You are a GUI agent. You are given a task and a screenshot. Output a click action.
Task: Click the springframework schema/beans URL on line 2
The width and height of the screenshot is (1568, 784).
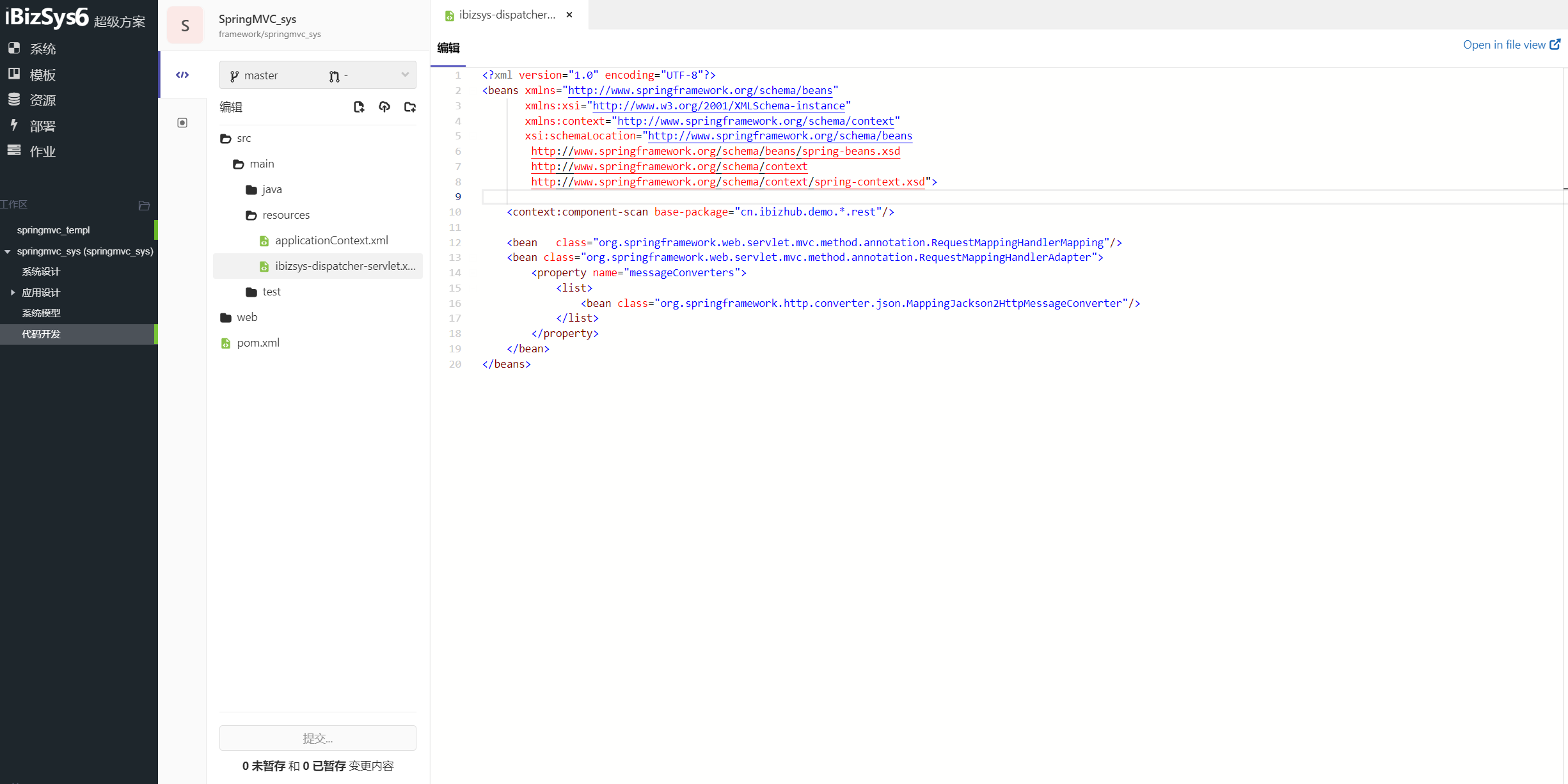point(700,90)
